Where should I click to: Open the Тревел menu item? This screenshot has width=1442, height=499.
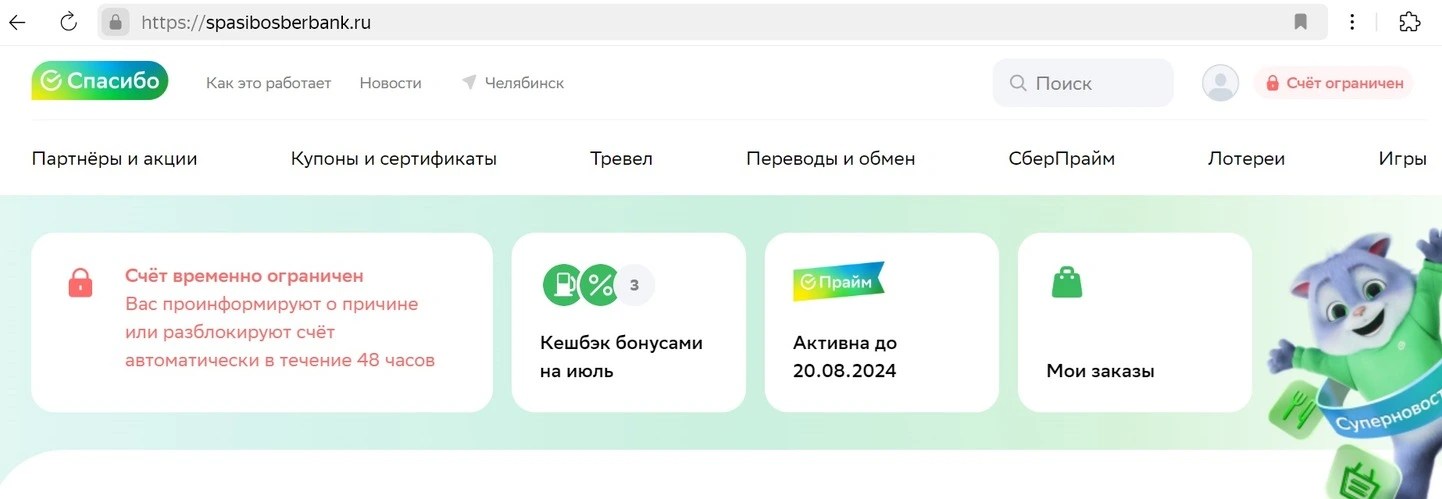point(621,158)
